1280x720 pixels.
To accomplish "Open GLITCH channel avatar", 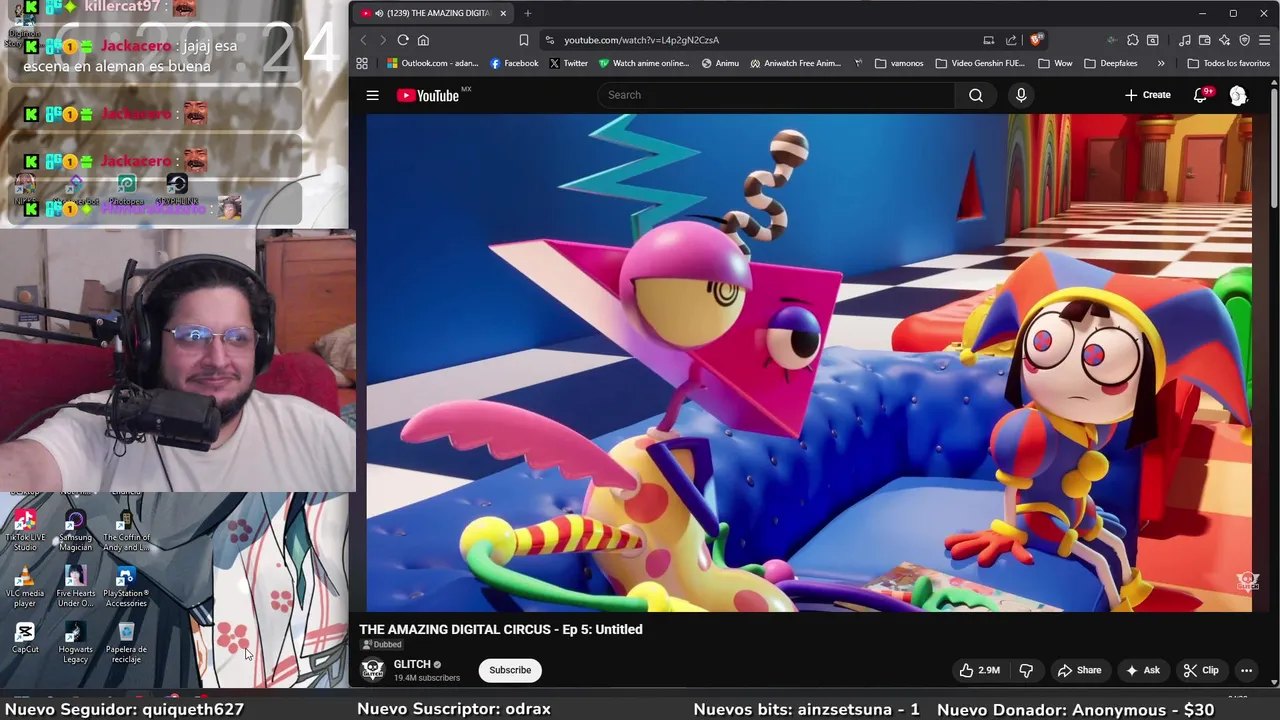I will 372,670.
